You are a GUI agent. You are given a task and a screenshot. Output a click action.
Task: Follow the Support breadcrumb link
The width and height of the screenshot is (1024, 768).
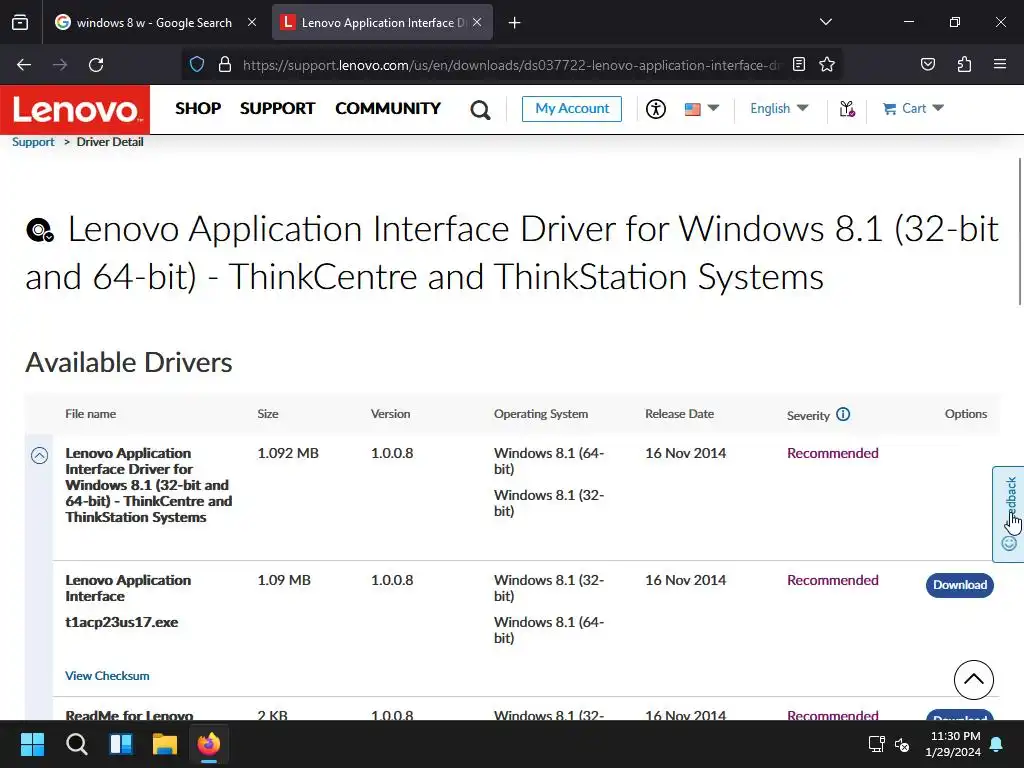tap(33, 142)
